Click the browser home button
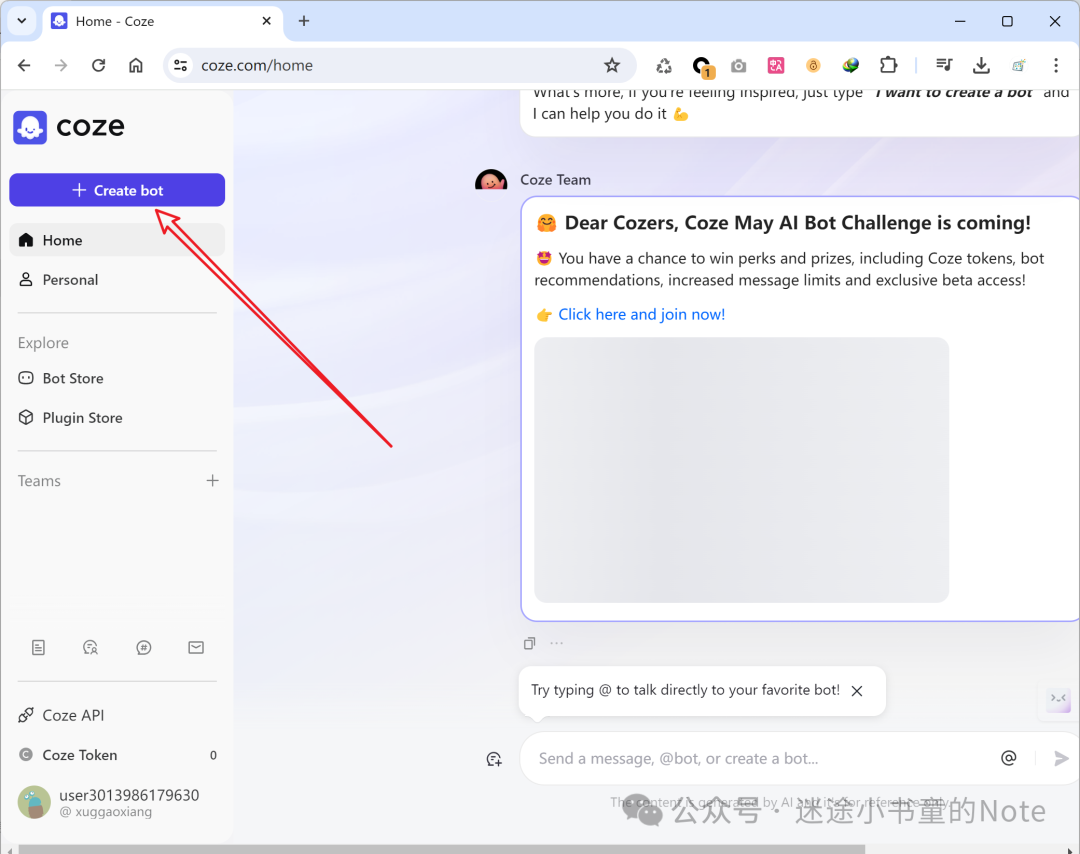This screenshot has height=854, width=1080. tap(136, 65)
